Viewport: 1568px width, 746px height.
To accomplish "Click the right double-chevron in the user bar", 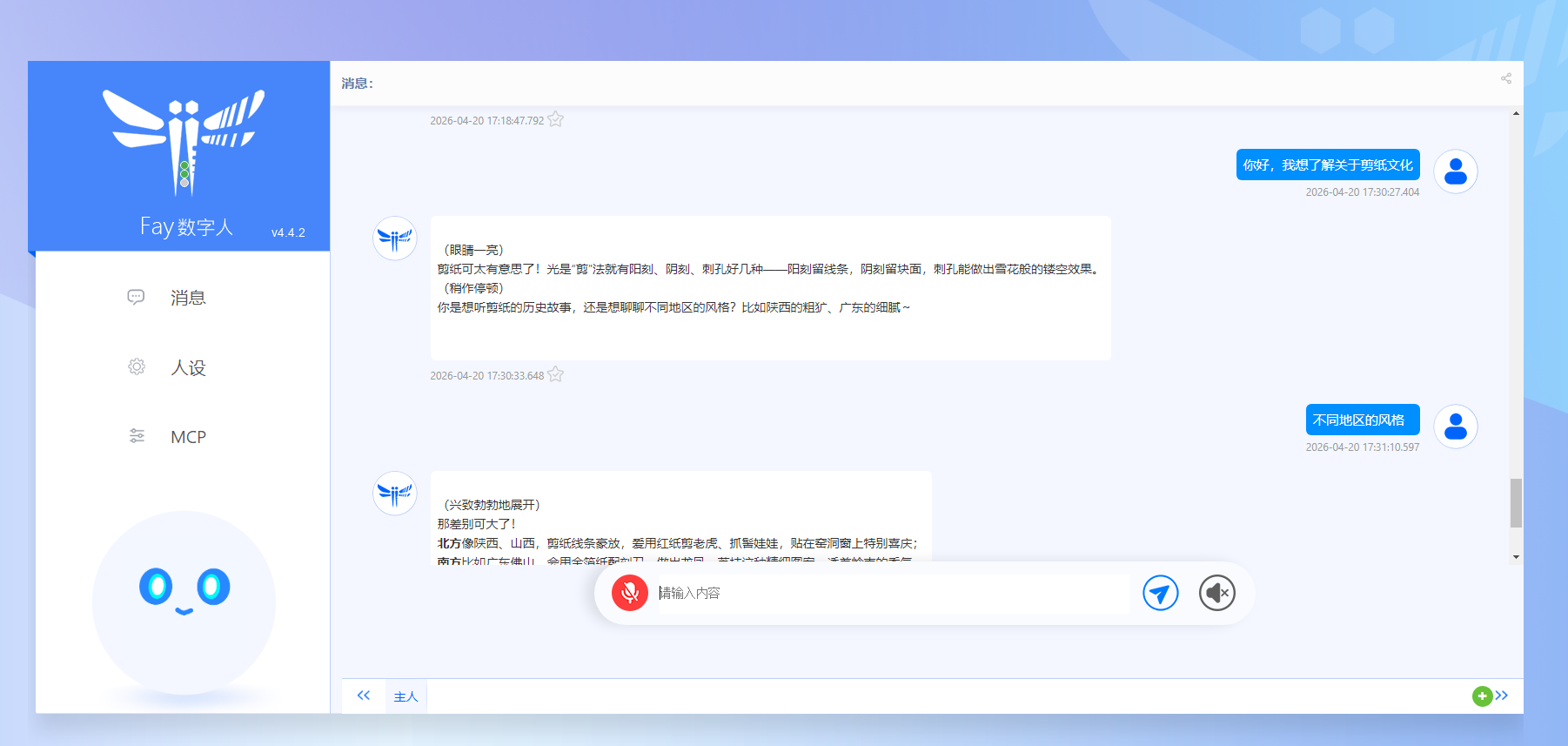I will 1502,696.
